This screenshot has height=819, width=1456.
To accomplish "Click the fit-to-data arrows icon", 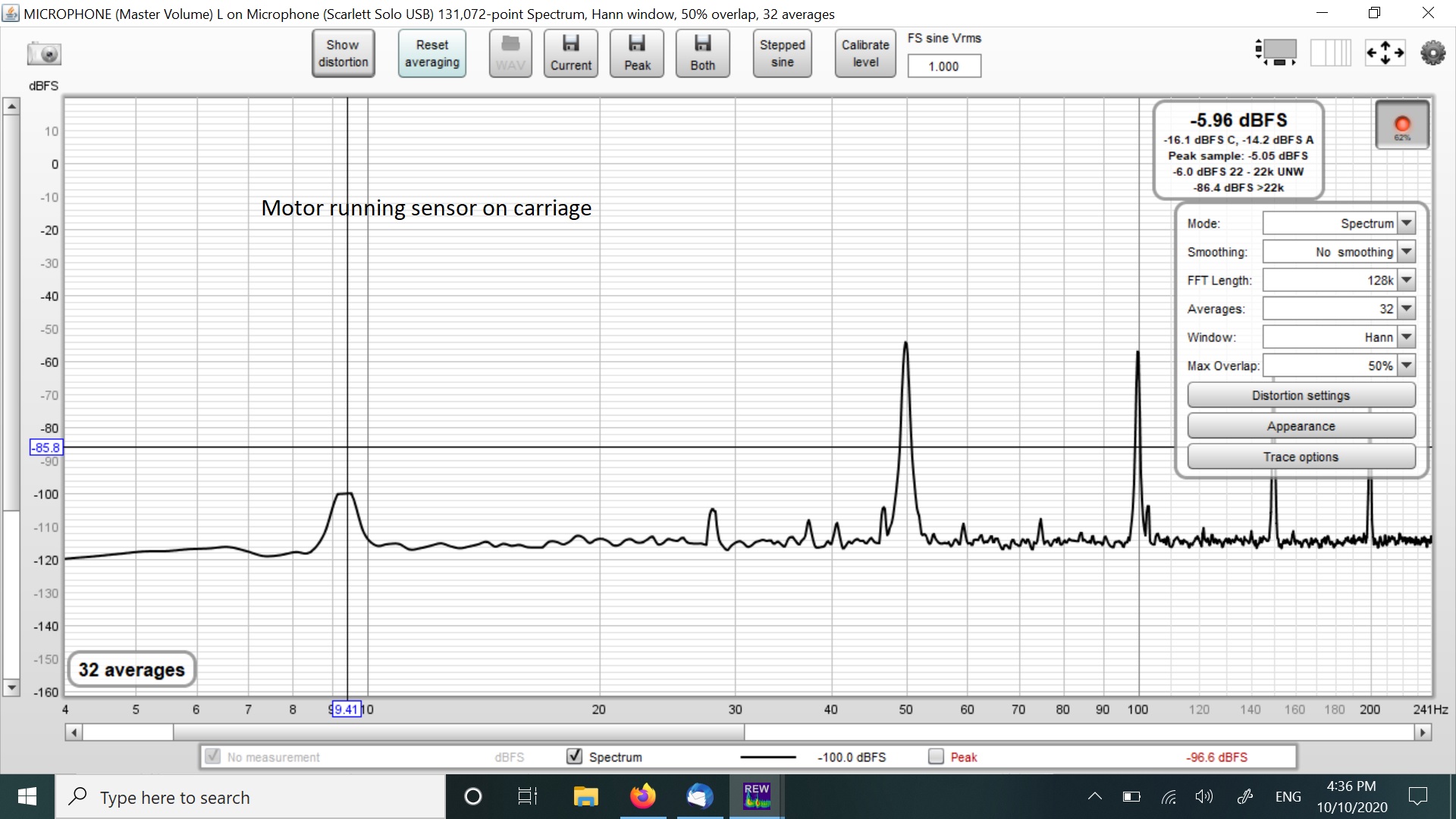I will (1385, 52).
